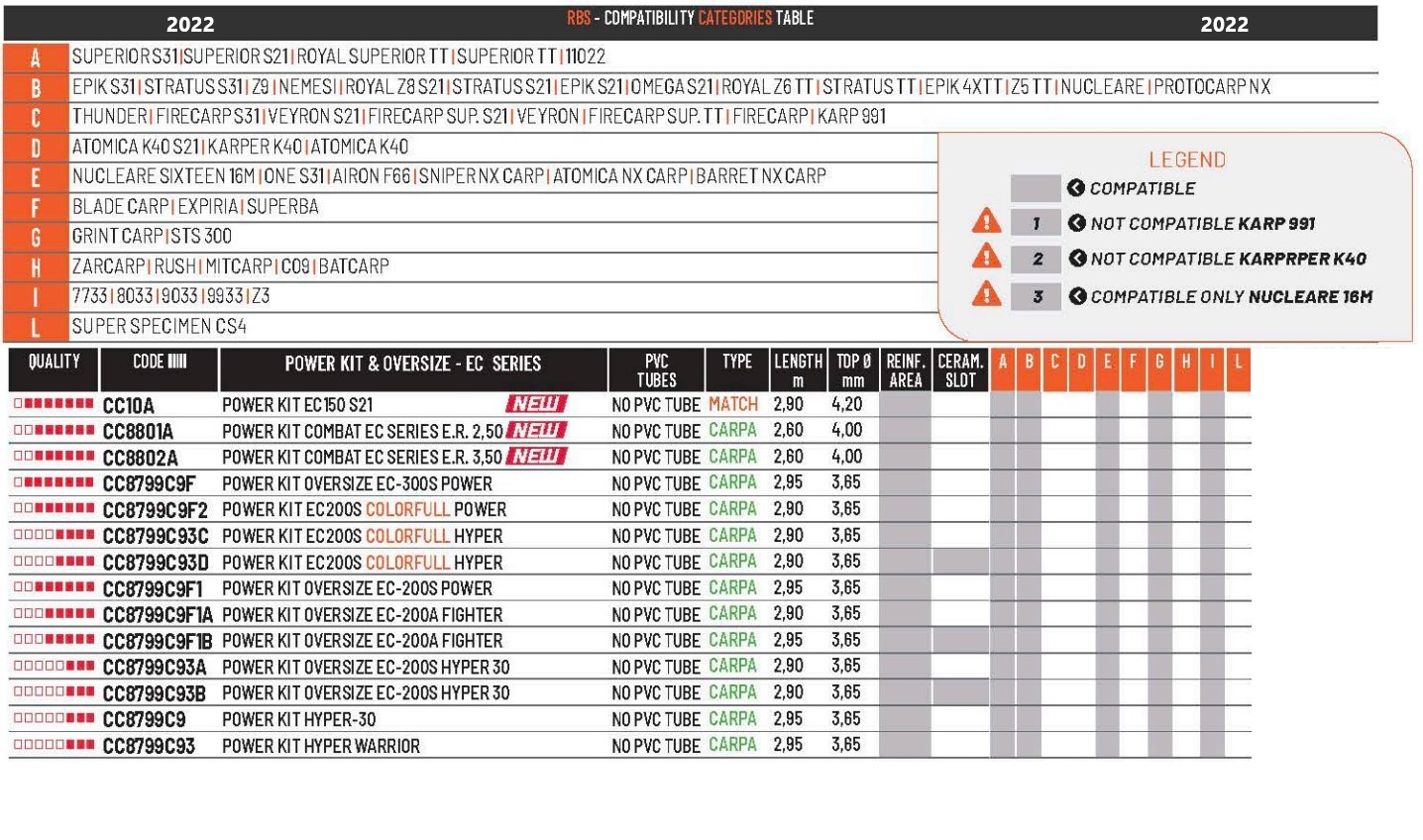Click the orange category E row label
1423x840 pixels.
tap(36, 176)
